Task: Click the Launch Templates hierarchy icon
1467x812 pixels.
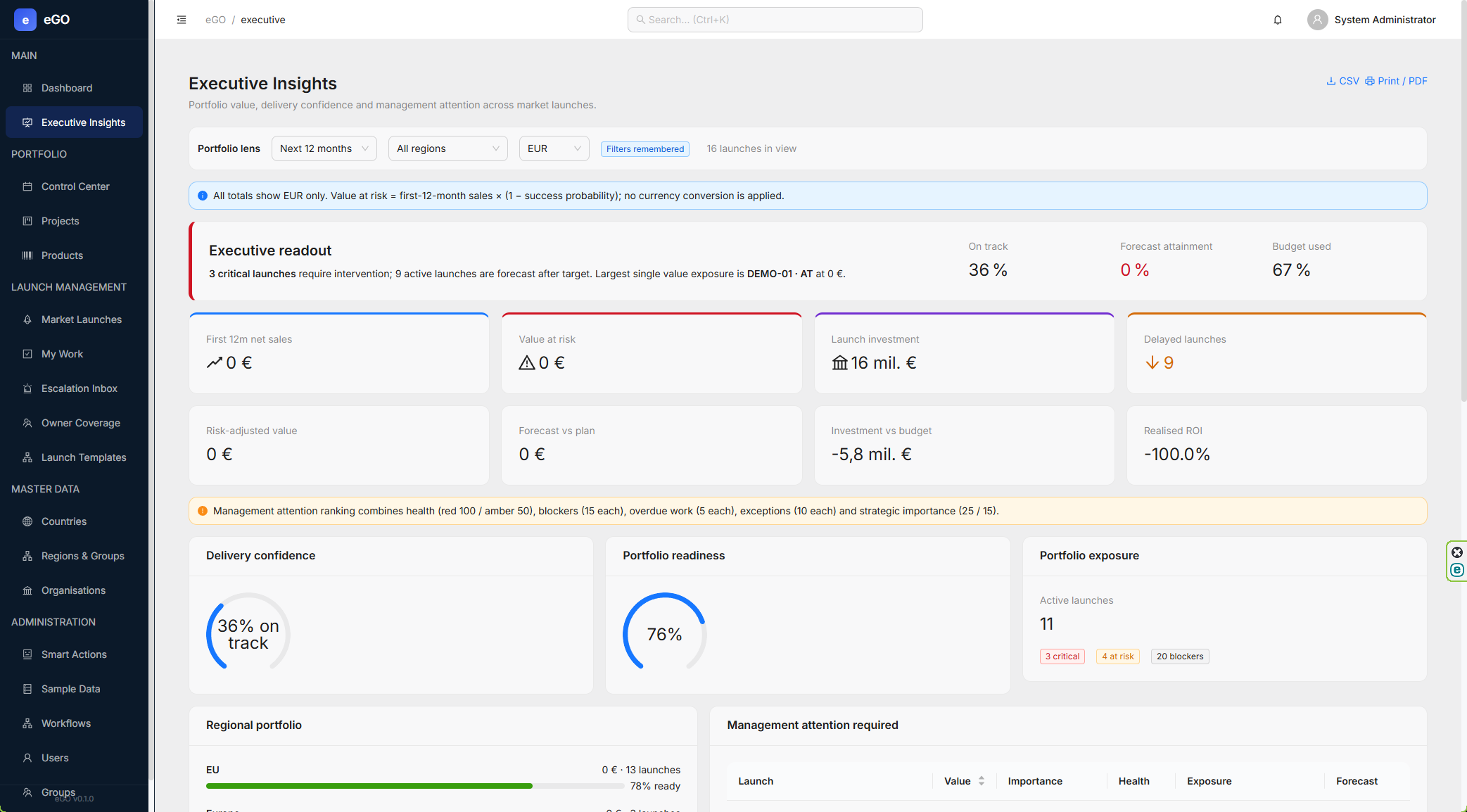Action: coord(27,457)
